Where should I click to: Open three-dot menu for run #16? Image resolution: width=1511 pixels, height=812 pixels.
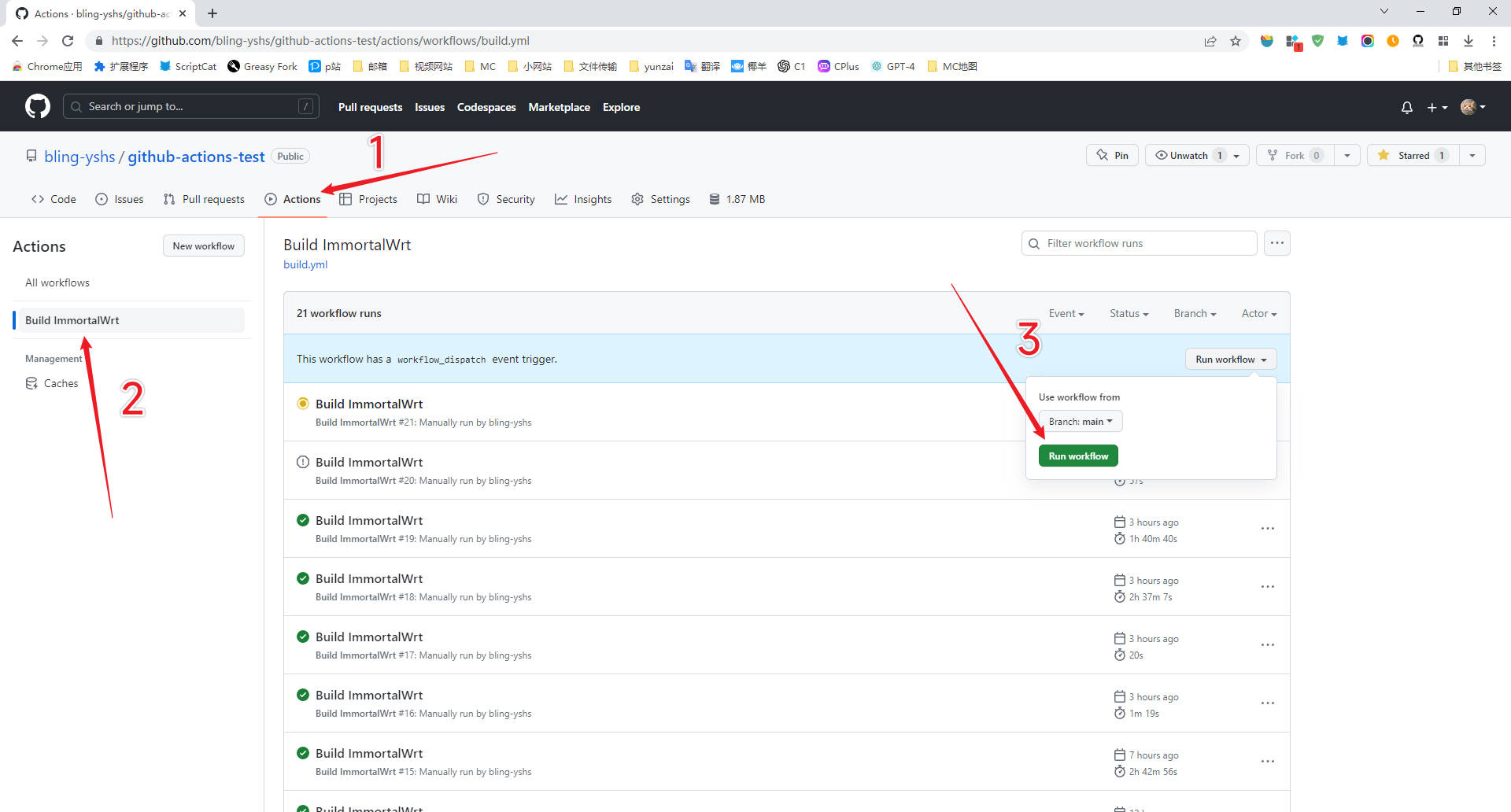click(x=1267, y=703)
